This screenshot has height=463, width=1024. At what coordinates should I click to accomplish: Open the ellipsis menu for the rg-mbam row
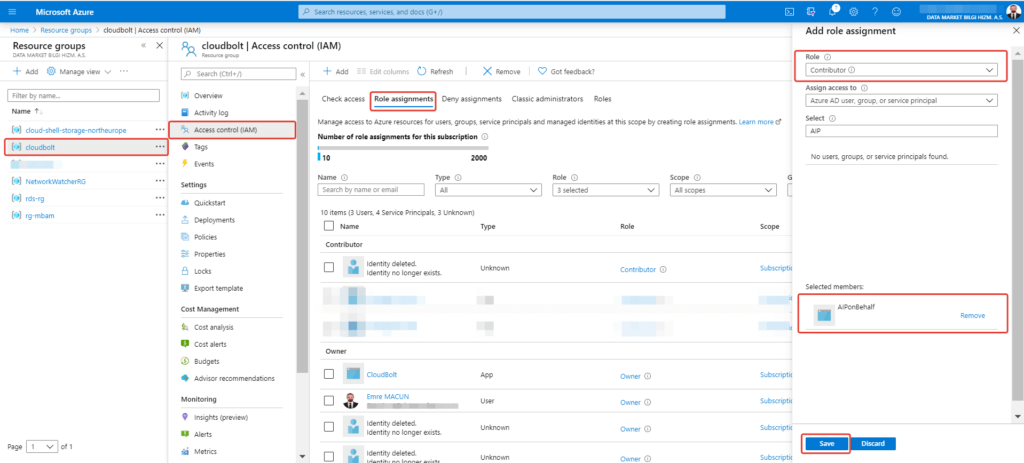[160, 215]
